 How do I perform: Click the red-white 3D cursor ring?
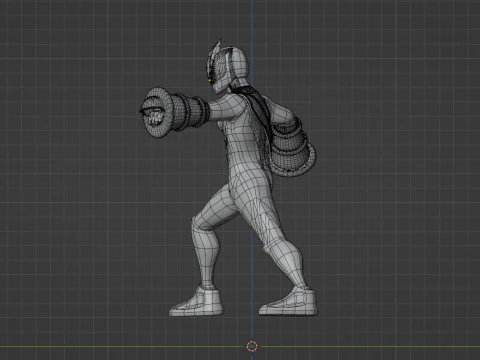[x=252, y=346]
